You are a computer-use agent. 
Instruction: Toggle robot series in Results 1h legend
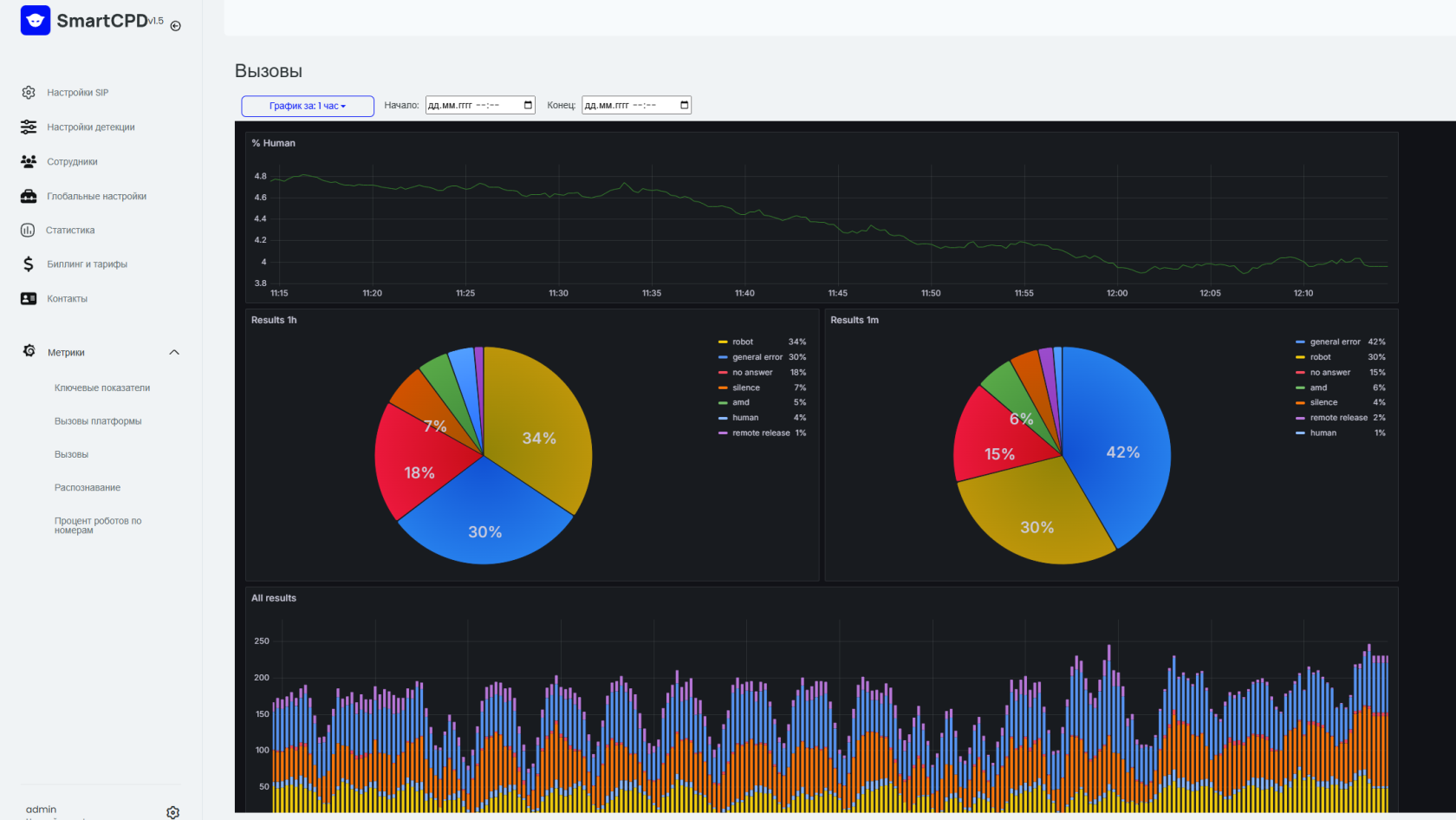point(743,342)
